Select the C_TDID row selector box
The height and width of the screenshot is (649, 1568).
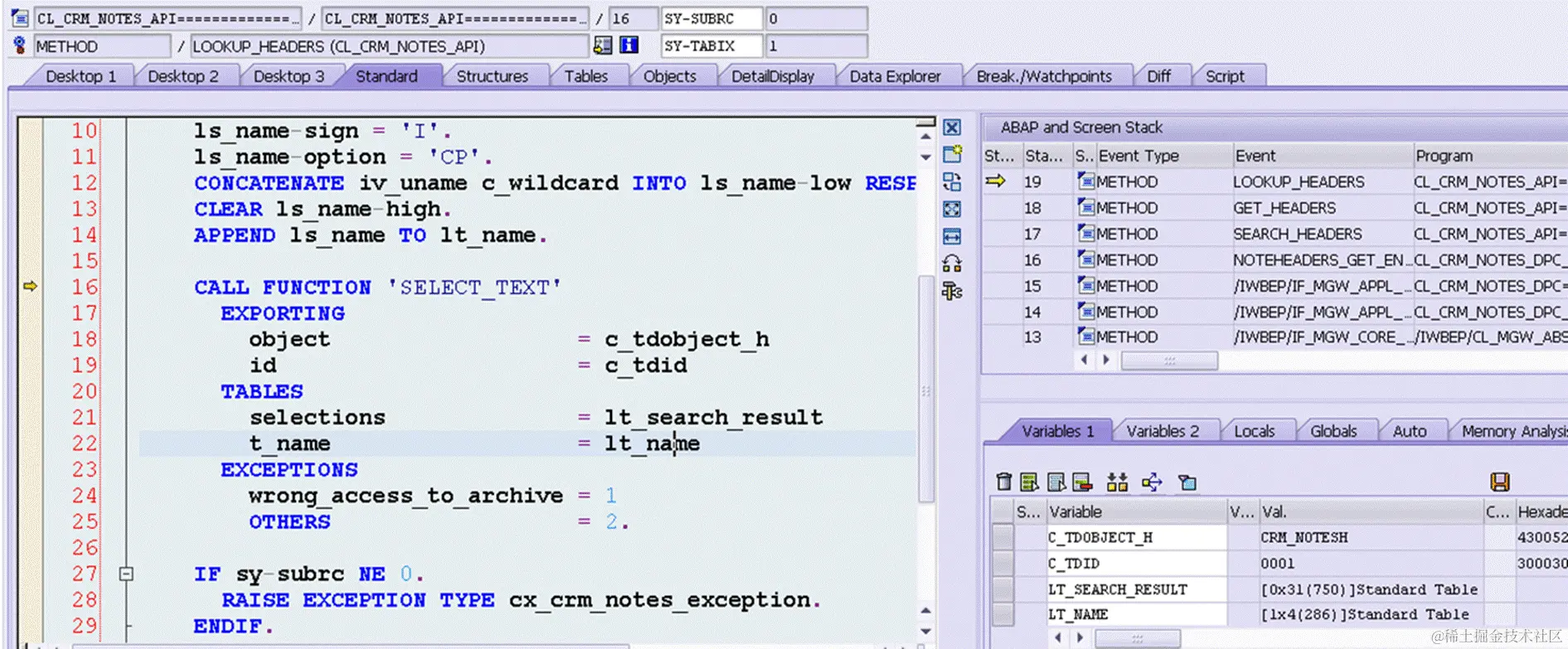pos(1002,564)
